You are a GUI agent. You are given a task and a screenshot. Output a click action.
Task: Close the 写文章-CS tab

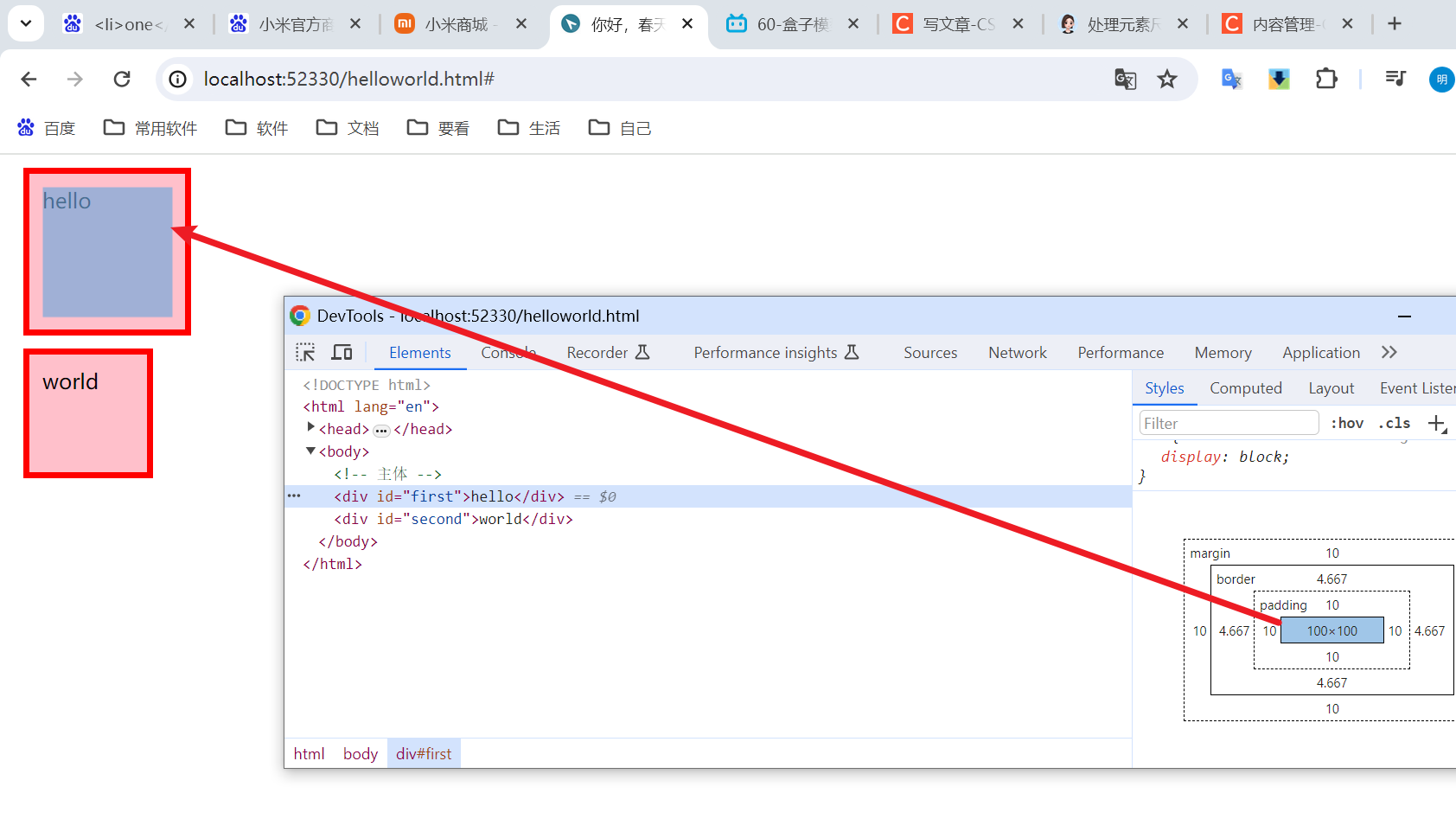point(1019,24)
